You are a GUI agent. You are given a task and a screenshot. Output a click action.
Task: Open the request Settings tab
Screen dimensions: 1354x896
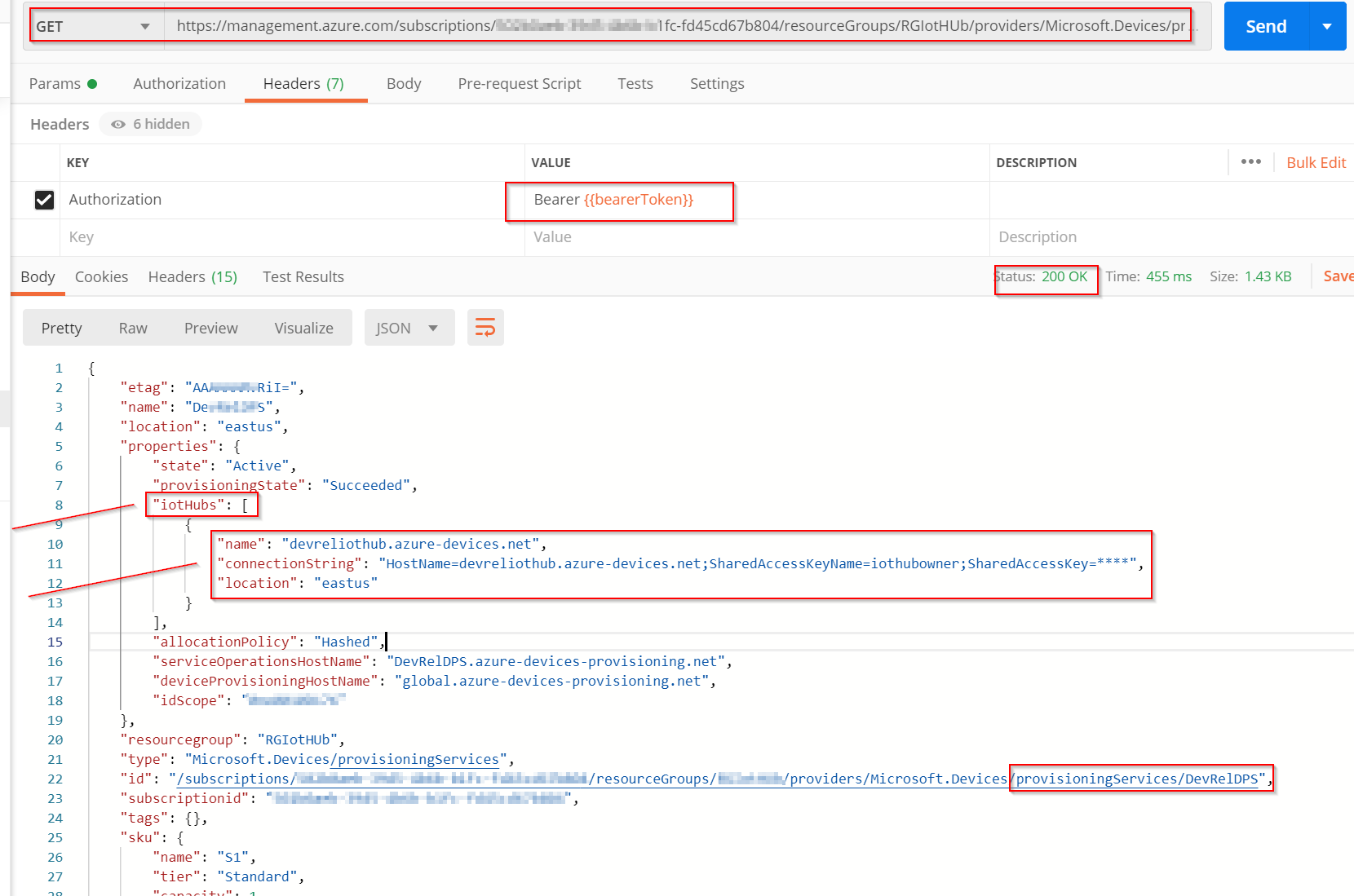tap(716, 83)
